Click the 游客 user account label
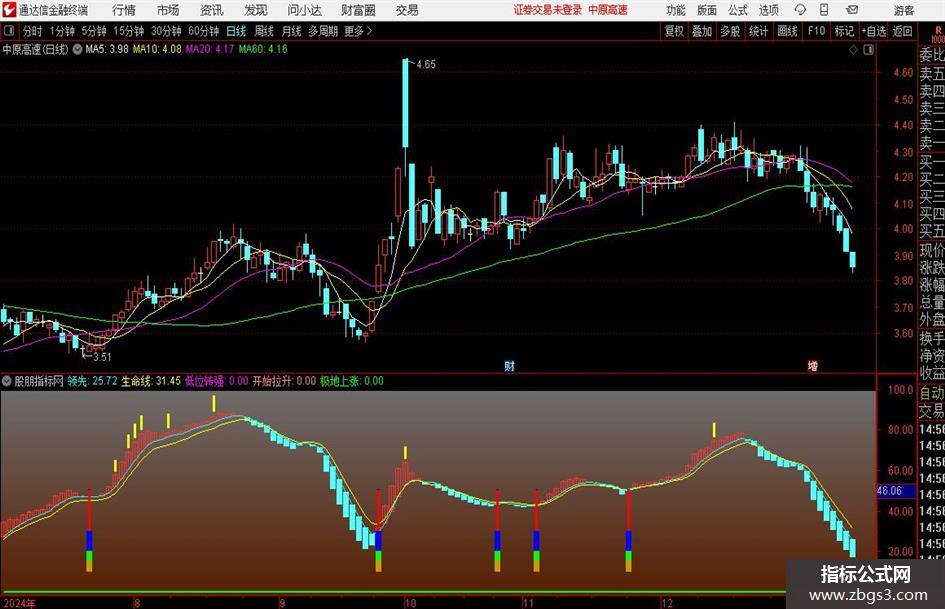945x609 pixels. pos(904,10)
